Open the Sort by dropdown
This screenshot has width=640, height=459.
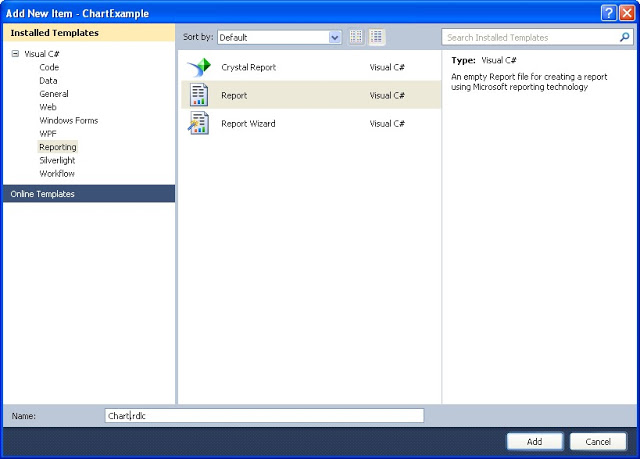pyautogui.click(x=335, y=38)
